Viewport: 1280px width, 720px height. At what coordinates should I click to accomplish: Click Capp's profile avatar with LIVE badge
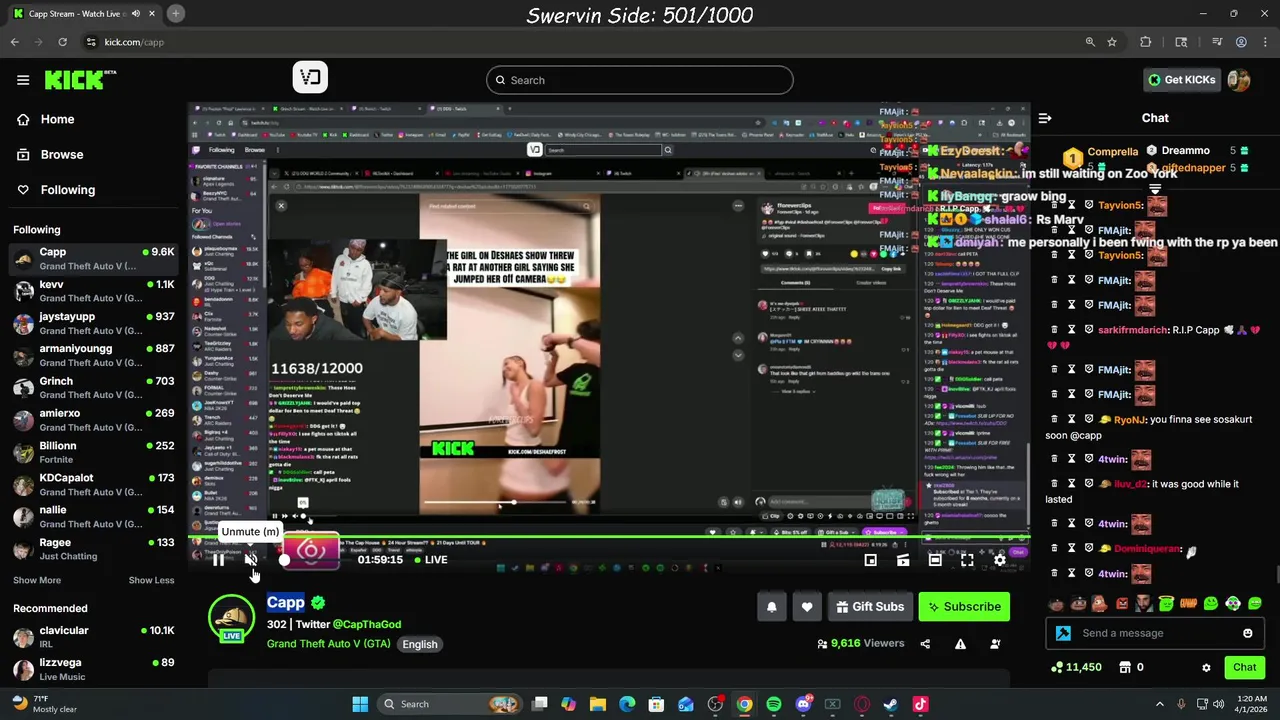(x=231, y=618)
